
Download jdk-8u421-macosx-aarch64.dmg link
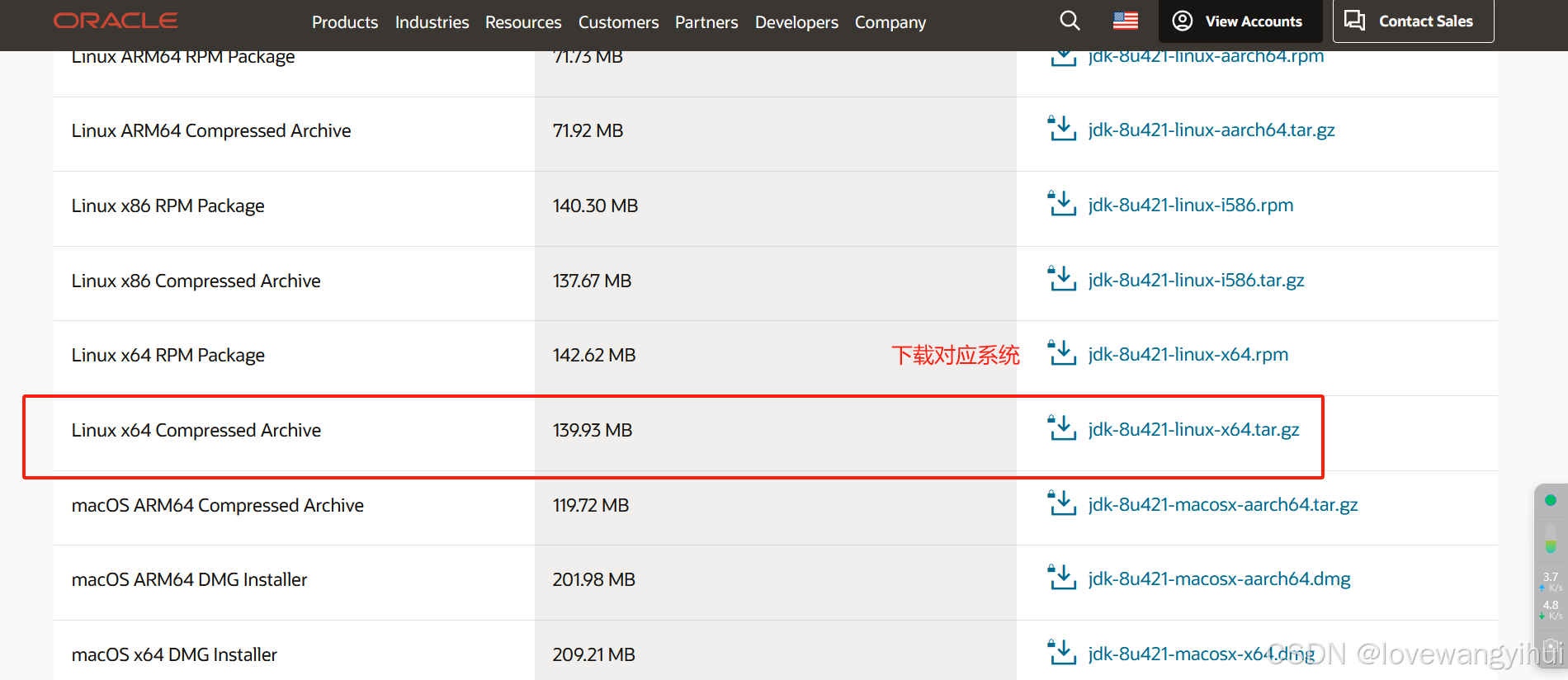[1220, 578]
